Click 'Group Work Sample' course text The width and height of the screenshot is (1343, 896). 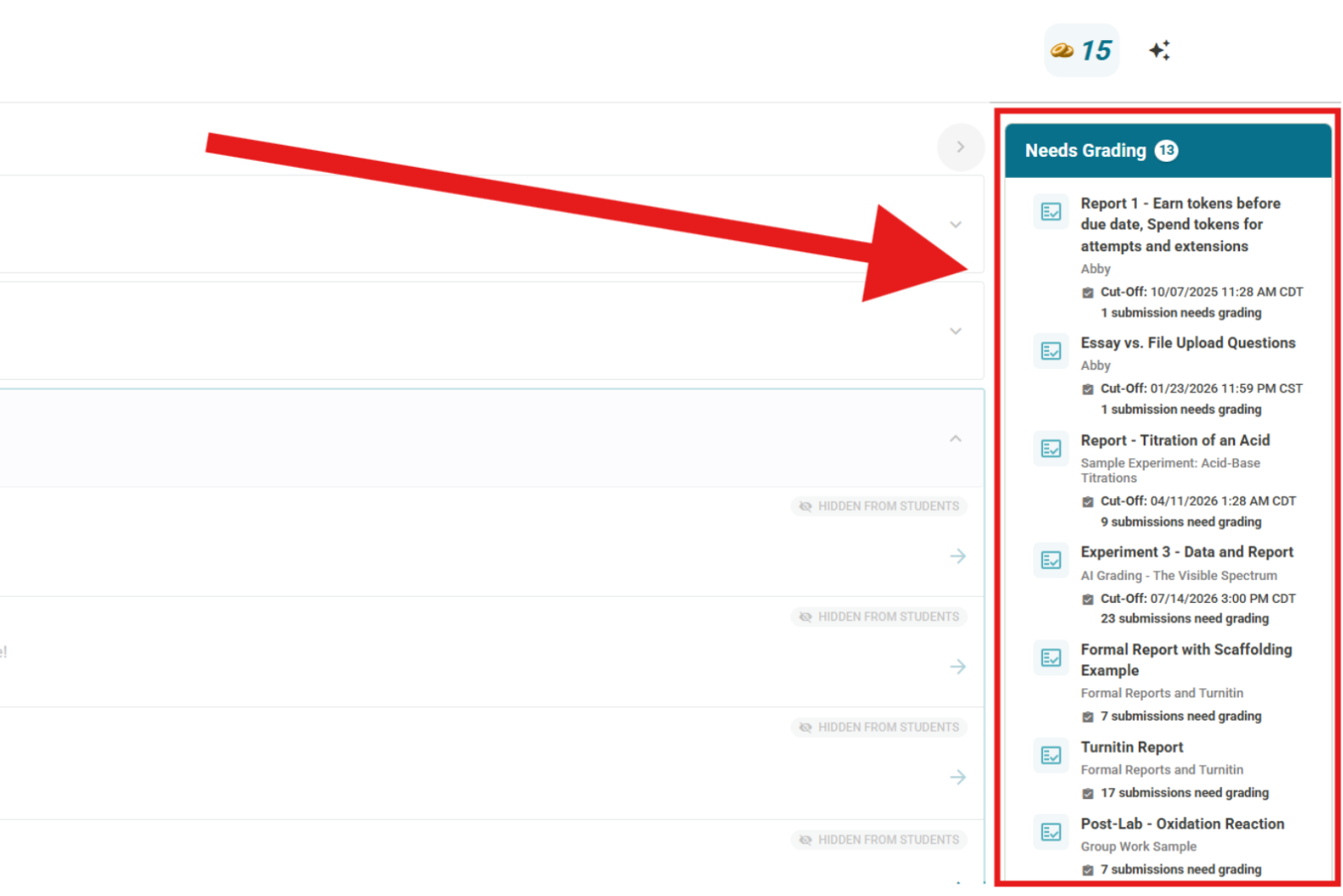tap(1139, 847)
